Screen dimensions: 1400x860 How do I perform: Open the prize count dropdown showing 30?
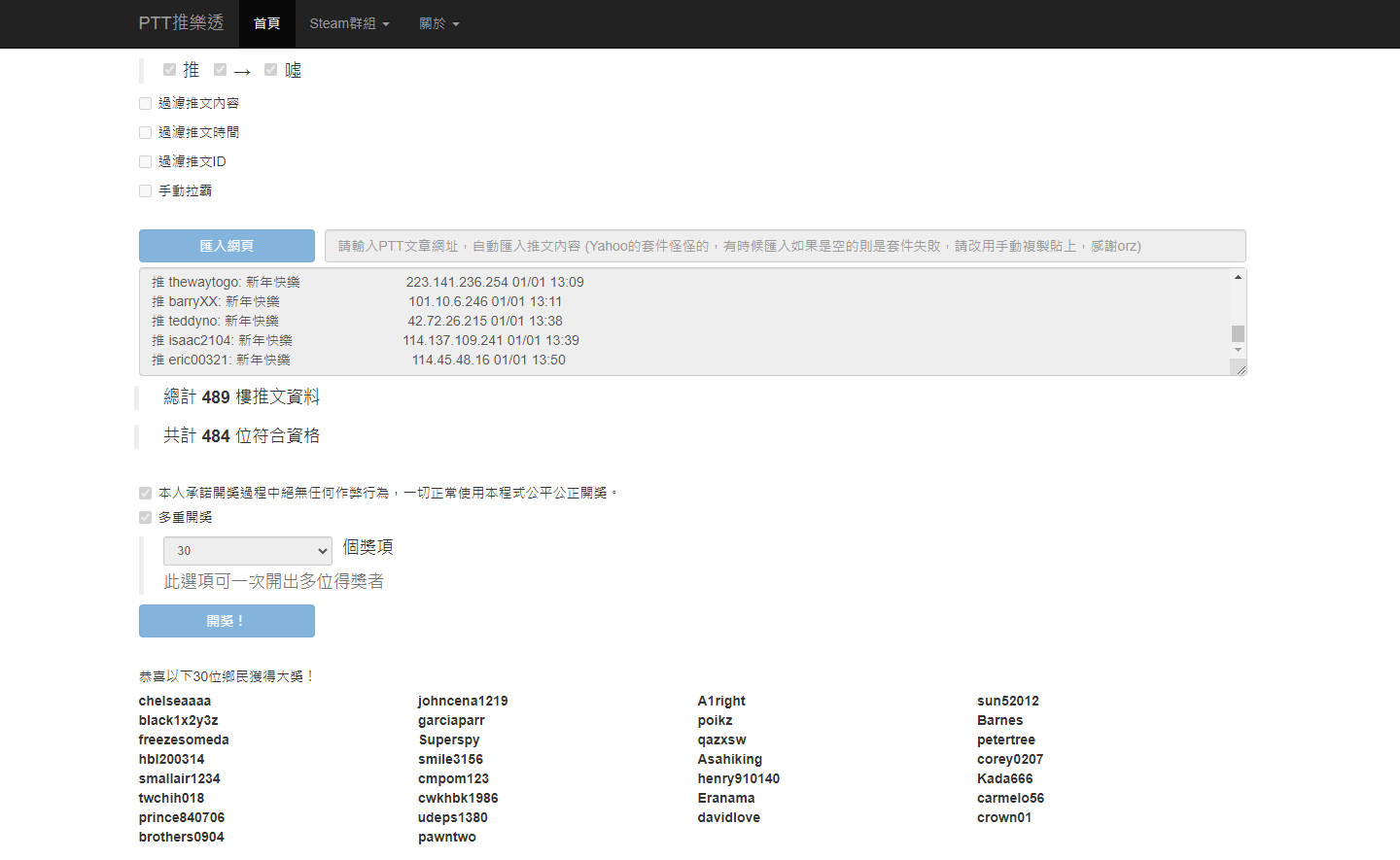click(248, 551)
